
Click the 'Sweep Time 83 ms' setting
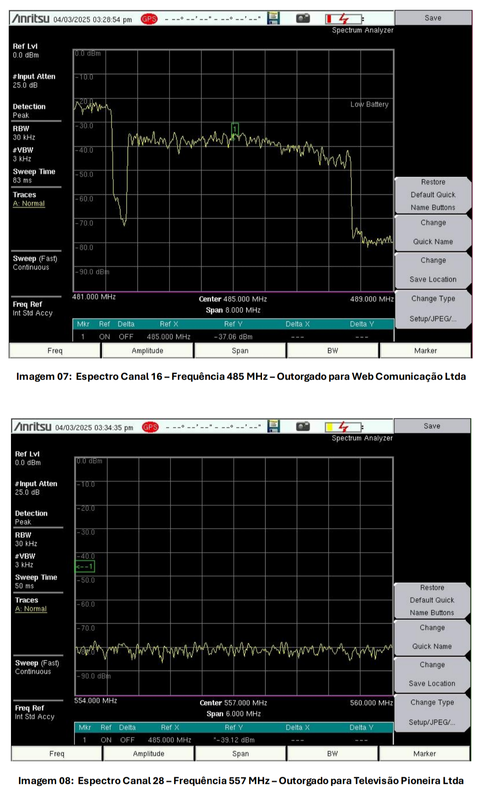(34, 176)
